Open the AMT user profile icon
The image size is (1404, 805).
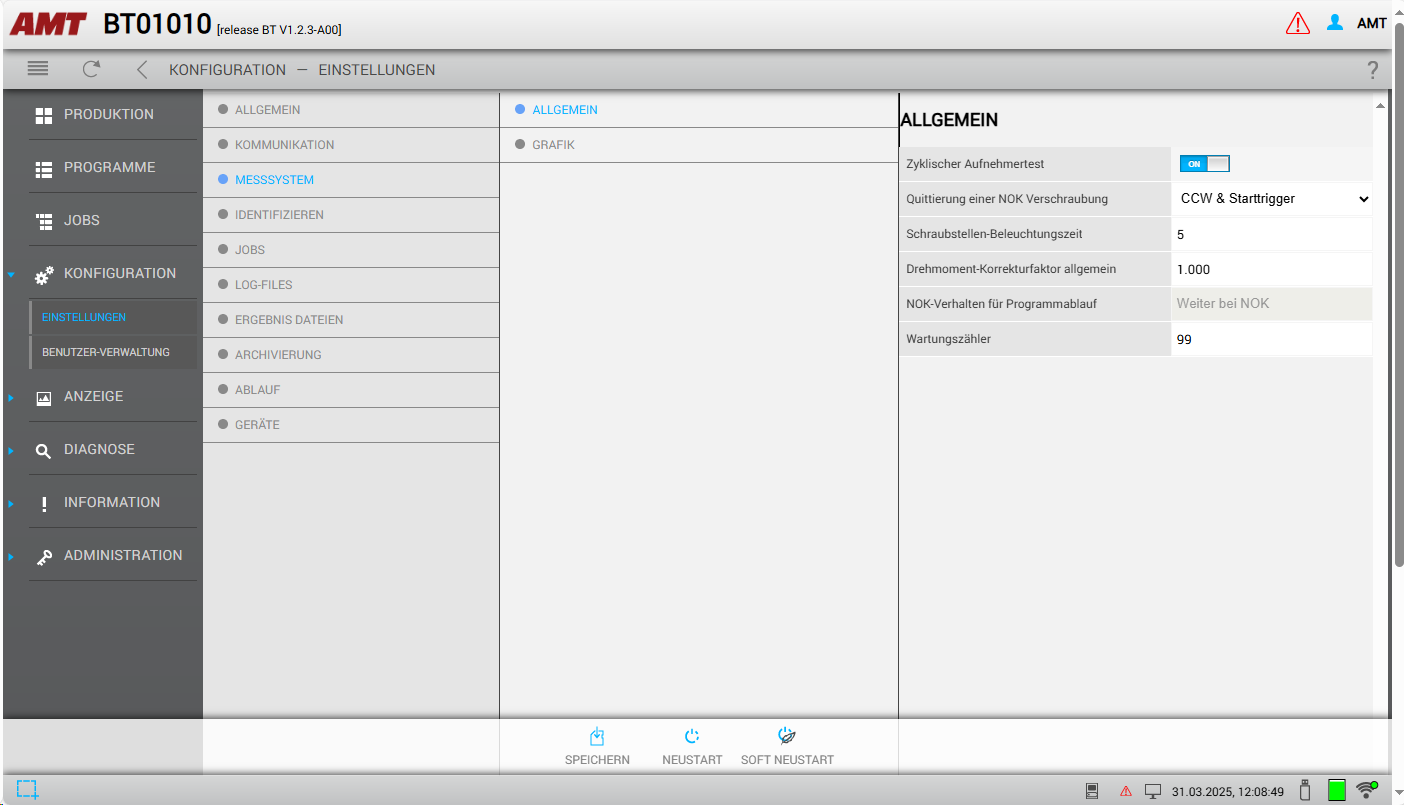[x=1335, y=22]
